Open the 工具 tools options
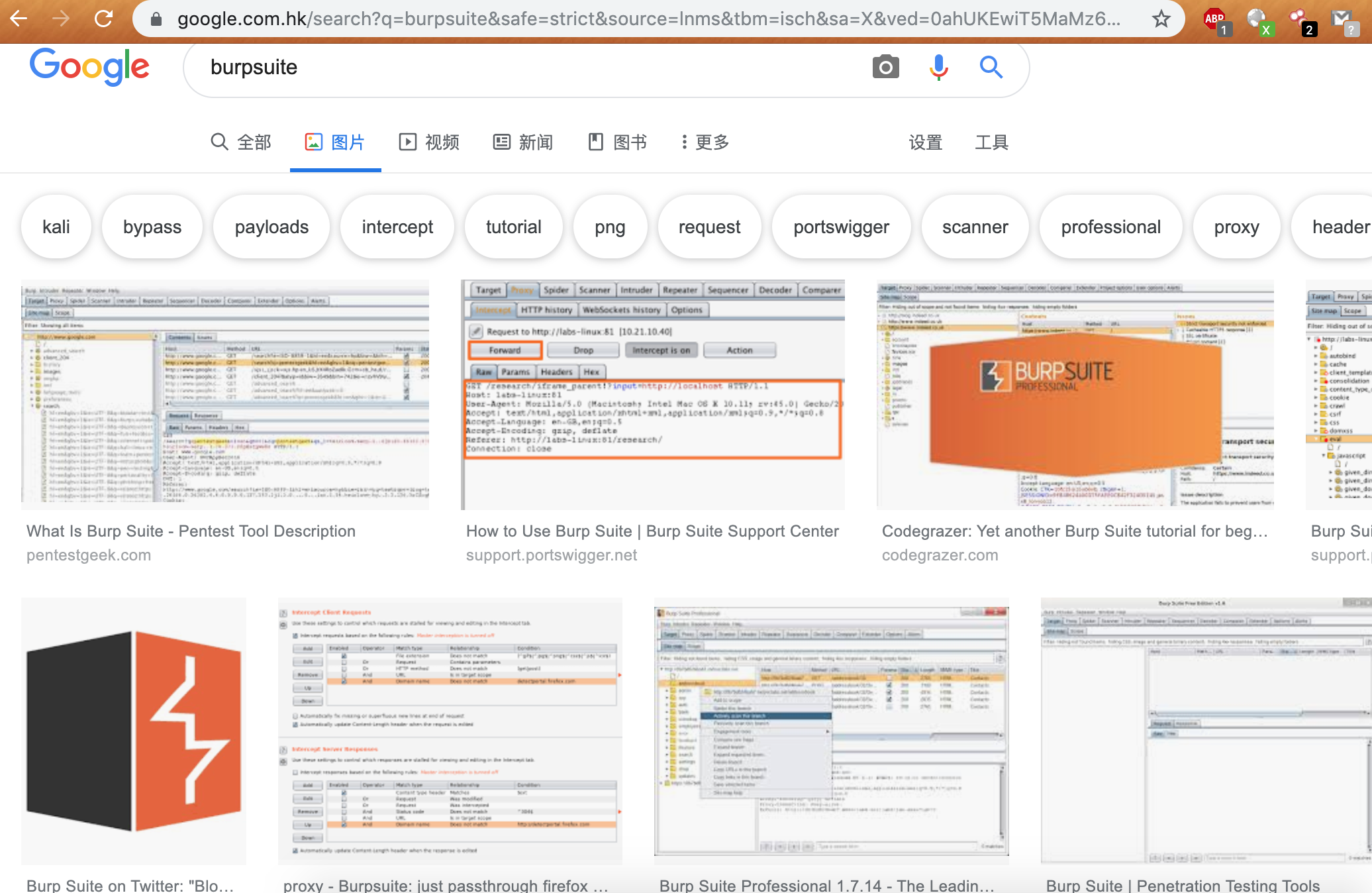 click(x=991, y=142)
